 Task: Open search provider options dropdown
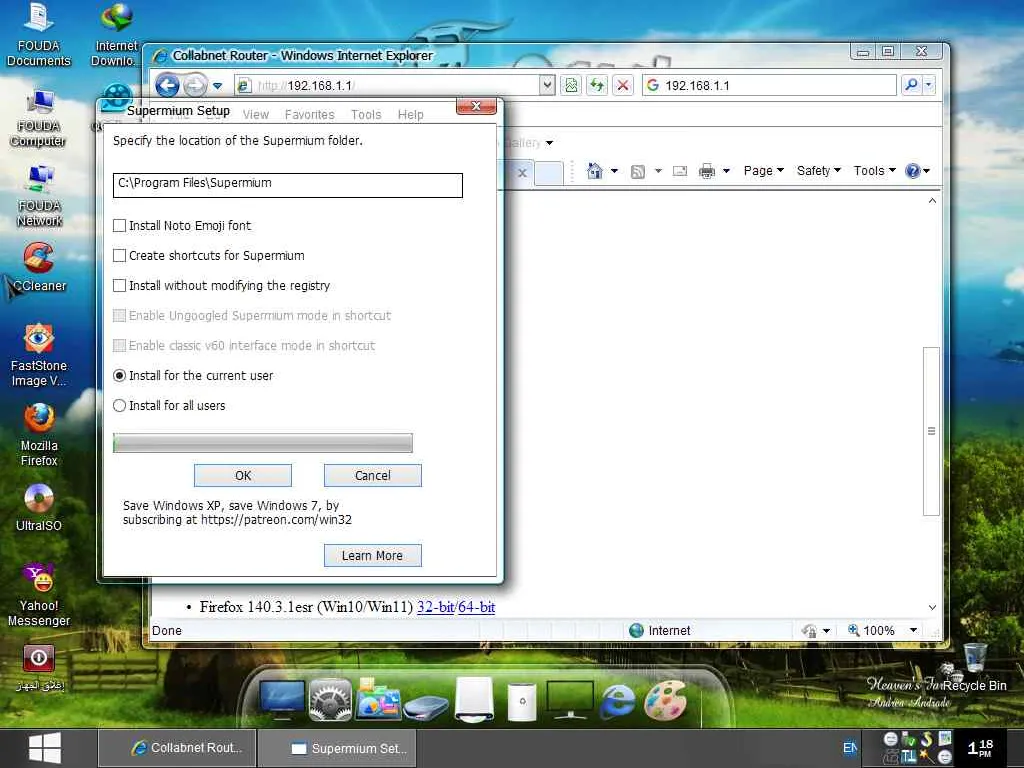click(x=929, y=85)
